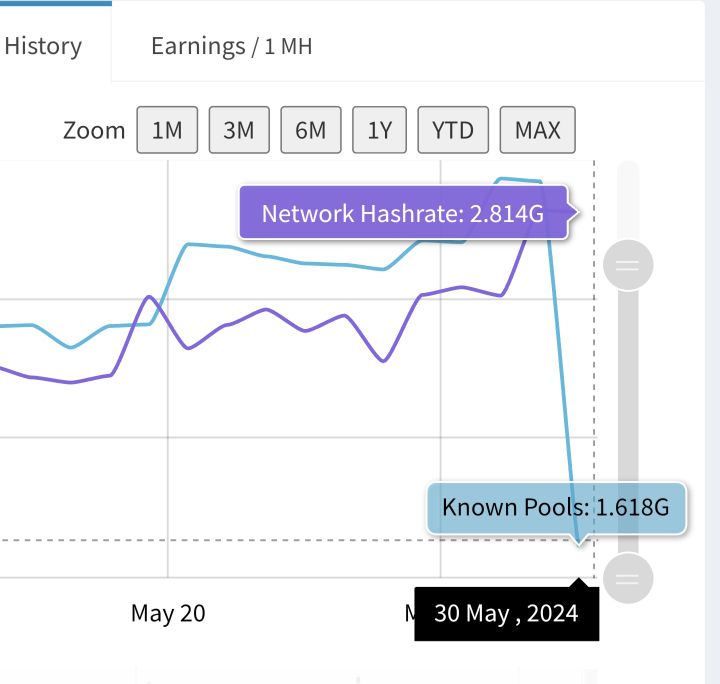Click the purple line peak near May 20
The width and height of the screenshot is (720, 684).
coord(149,297)
